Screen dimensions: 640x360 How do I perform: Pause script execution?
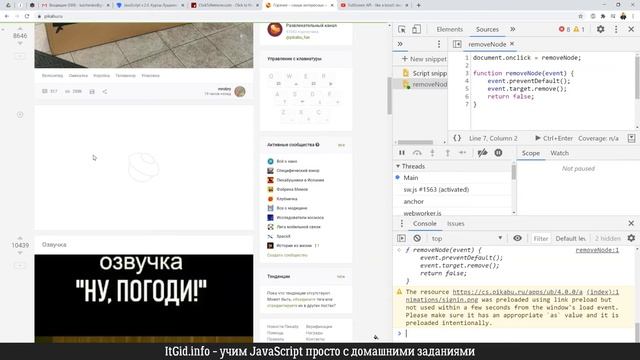(x=402, y=153)
